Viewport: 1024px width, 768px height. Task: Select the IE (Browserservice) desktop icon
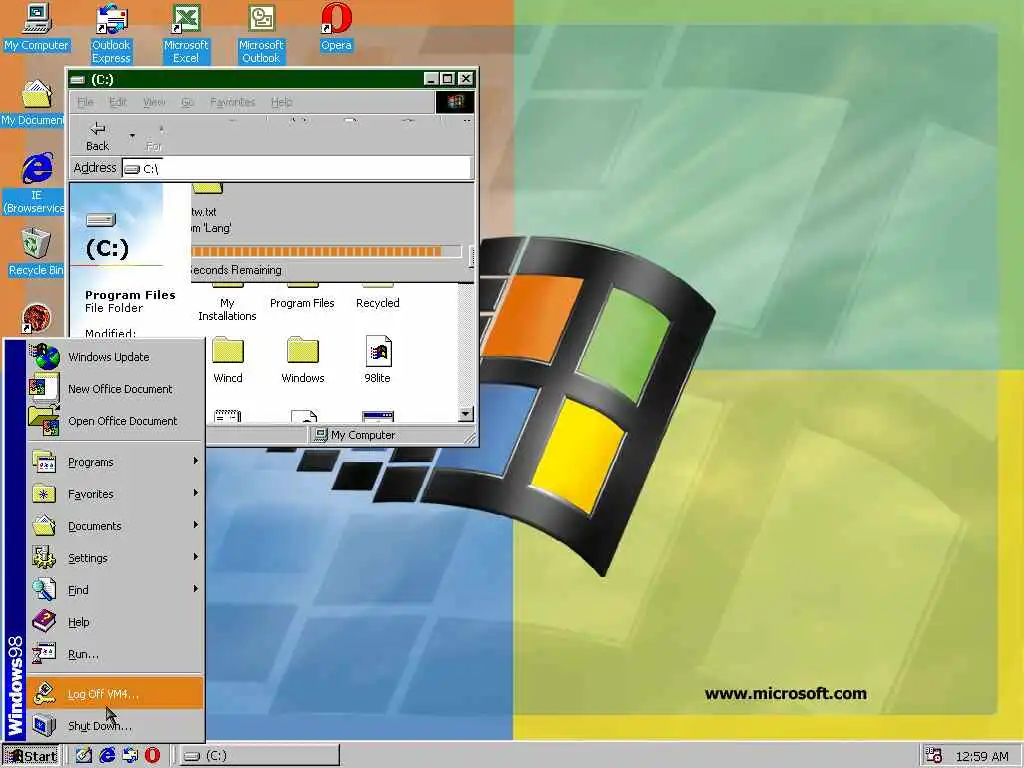click(x=35, y=184)
